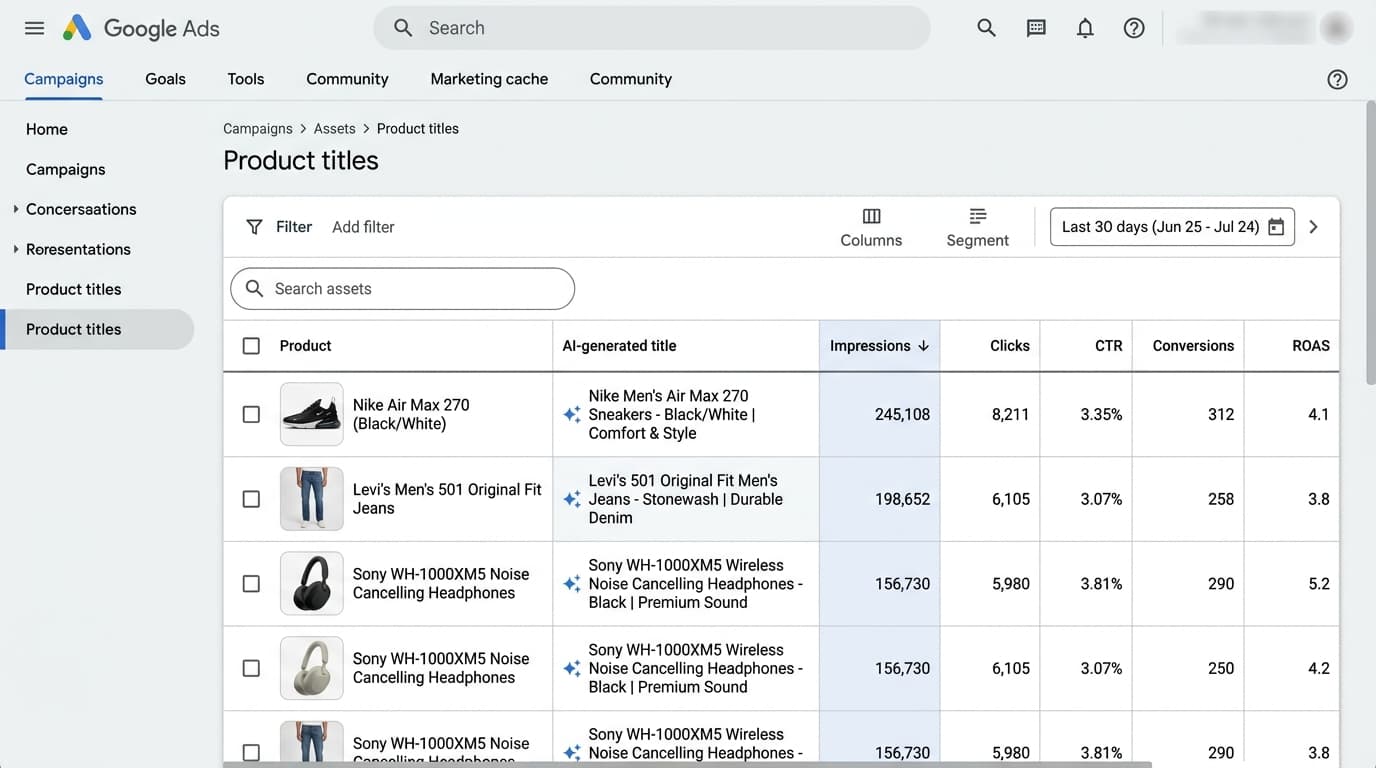Screen dimensions: 1376x768
Task: Click the 198,652 impressions value
Action: pos(902,499)
